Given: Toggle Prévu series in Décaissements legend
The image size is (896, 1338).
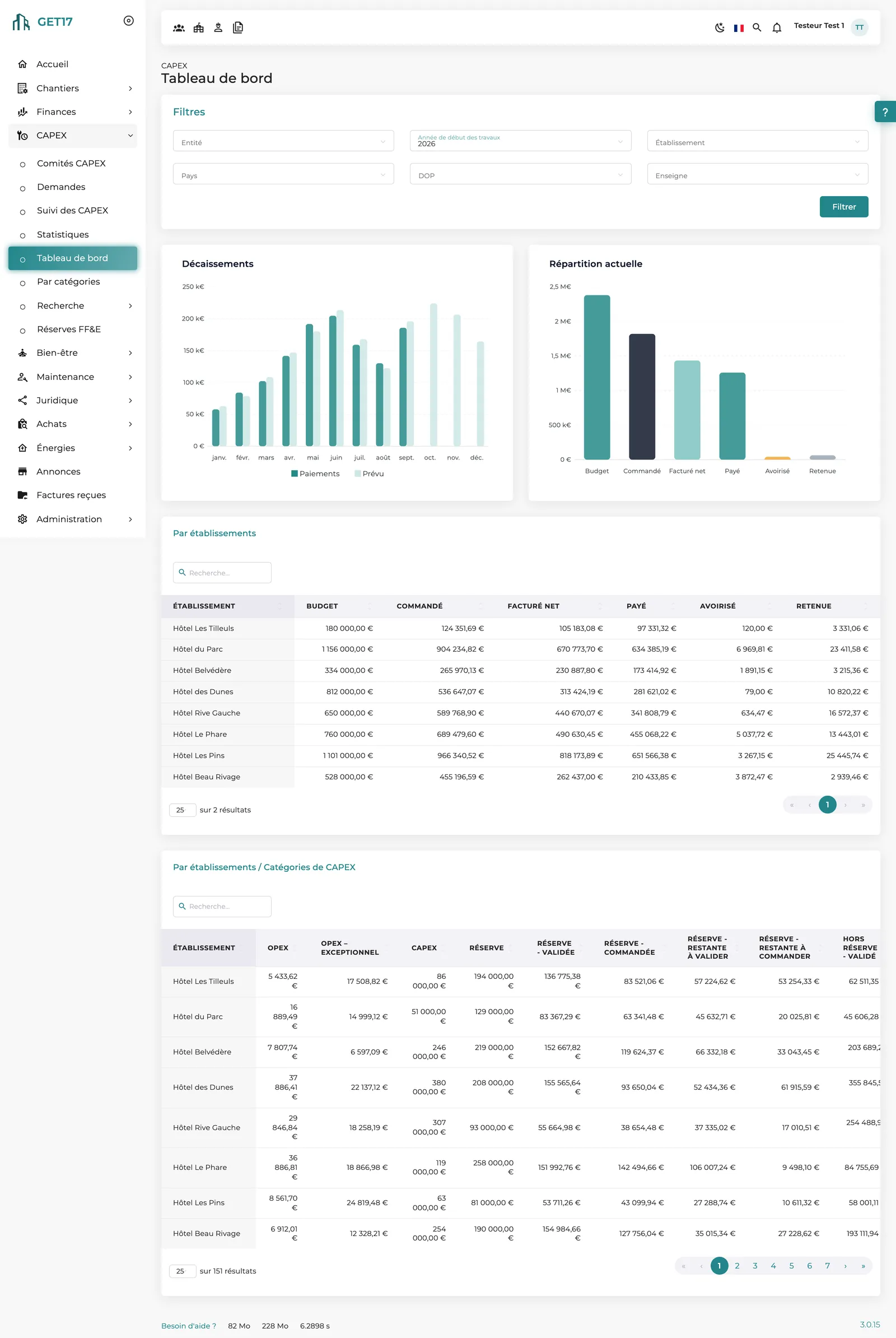Looking at the screenshot, I should [369, 473].
